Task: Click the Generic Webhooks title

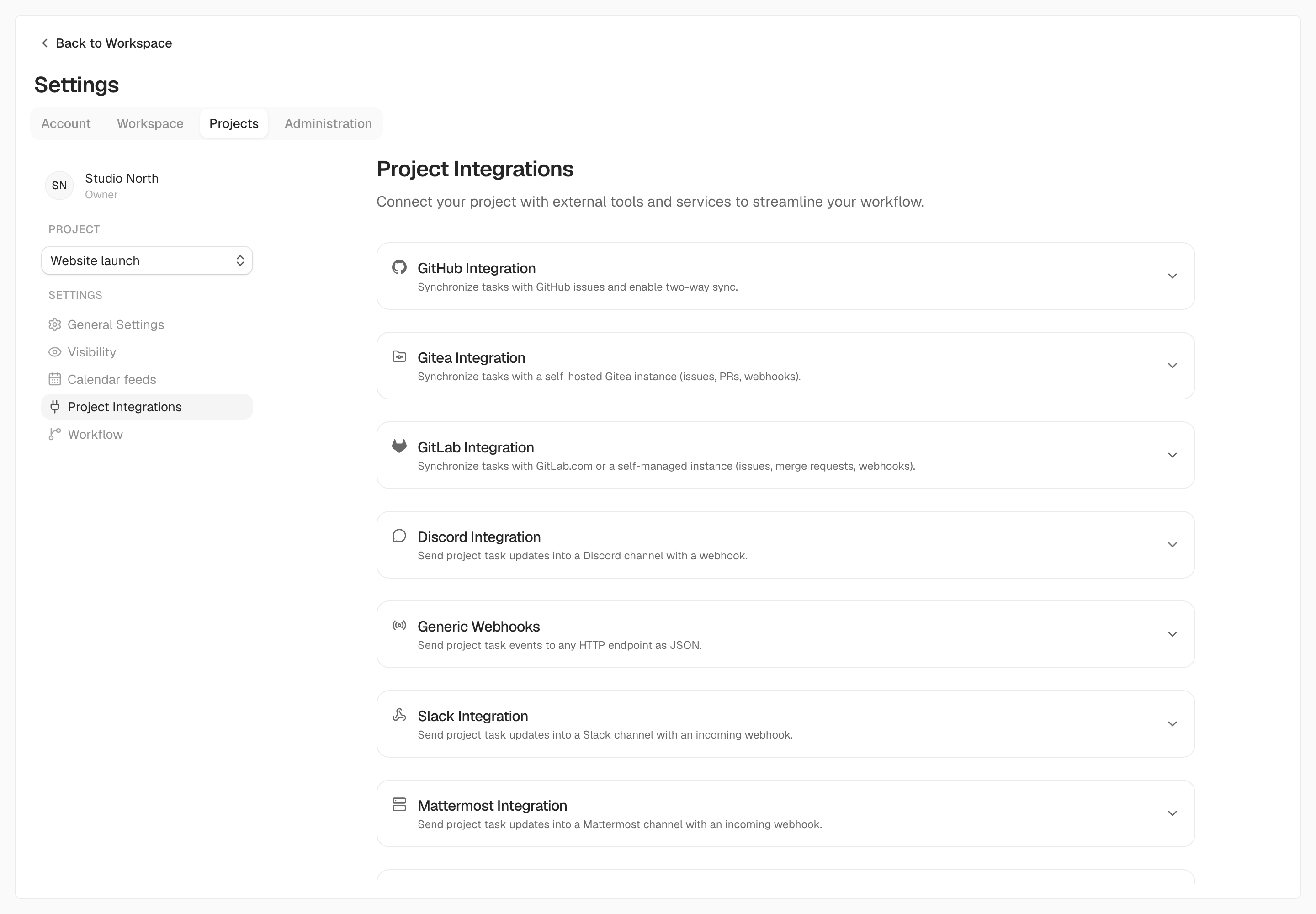Action: coord(479,627)
